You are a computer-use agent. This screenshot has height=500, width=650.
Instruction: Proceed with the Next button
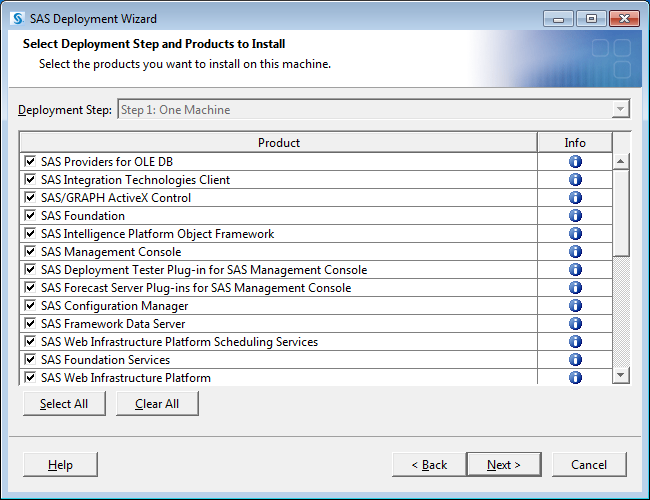[504, 464]
